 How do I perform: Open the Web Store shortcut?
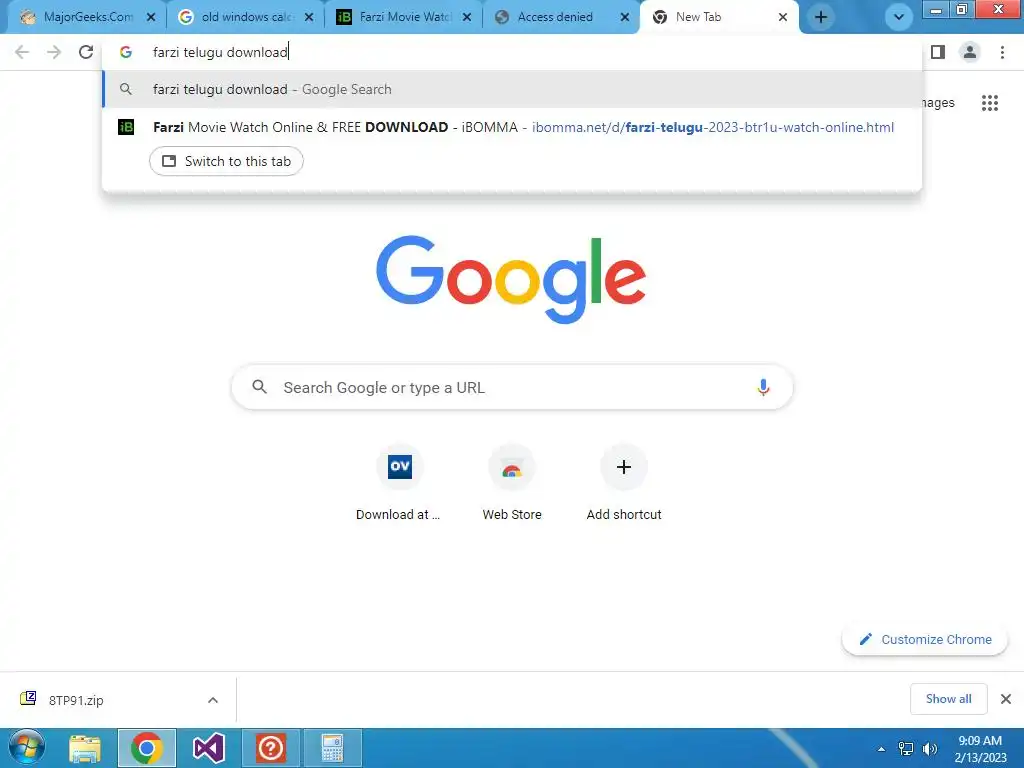(x=512, y=483)
